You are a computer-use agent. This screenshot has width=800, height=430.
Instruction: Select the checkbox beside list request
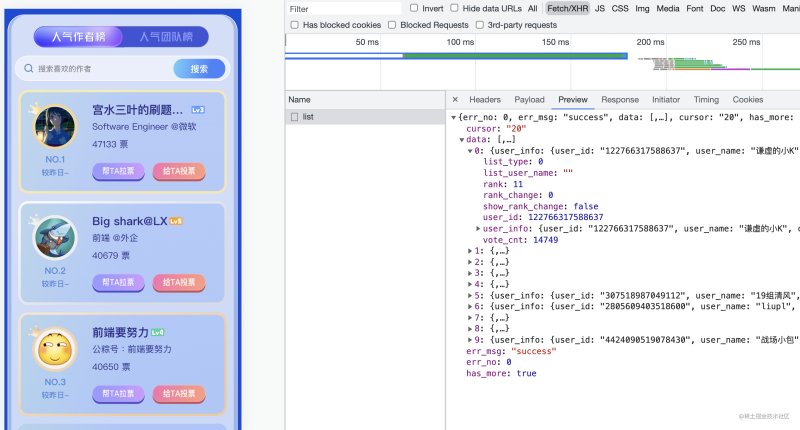pos(294,117)
